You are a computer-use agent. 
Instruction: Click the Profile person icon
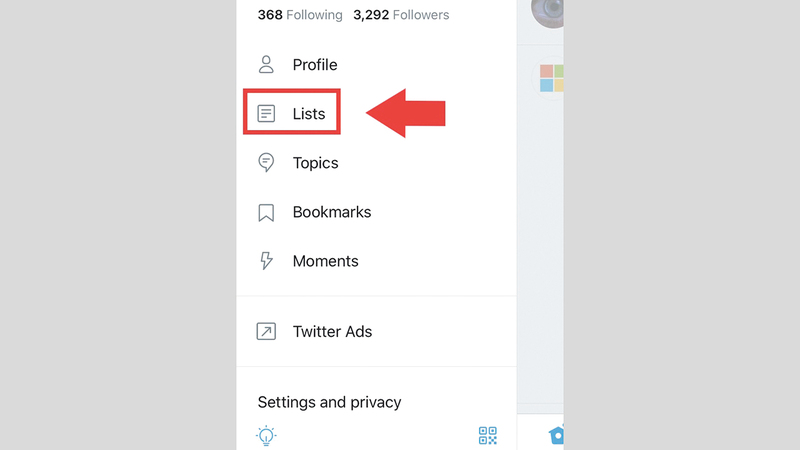pos(266,65)
